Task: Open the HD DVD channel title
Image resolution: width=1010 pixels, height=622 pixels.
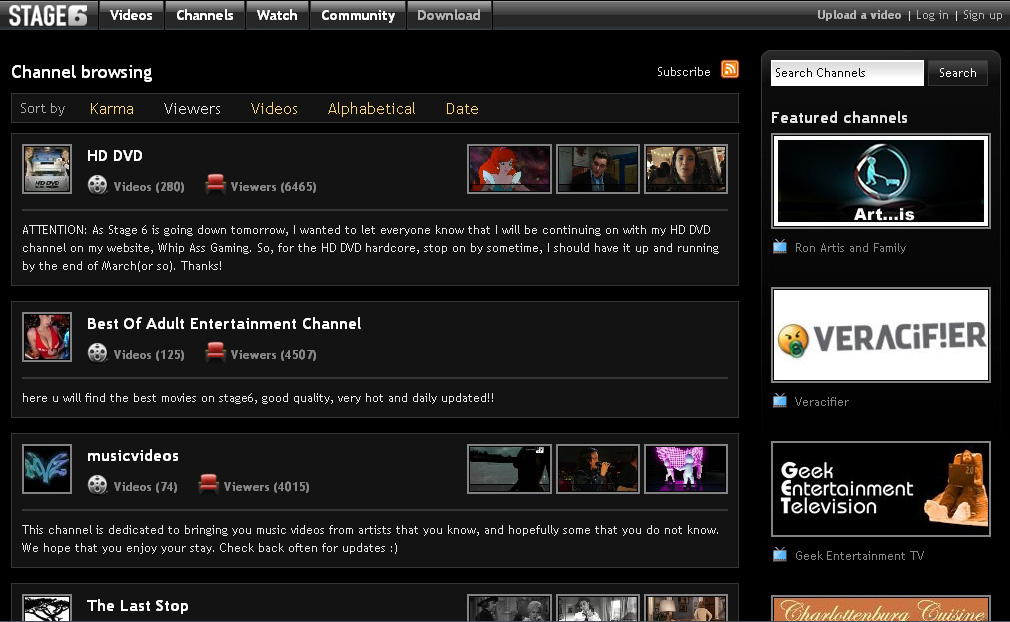Action: [x=115, y=156]
